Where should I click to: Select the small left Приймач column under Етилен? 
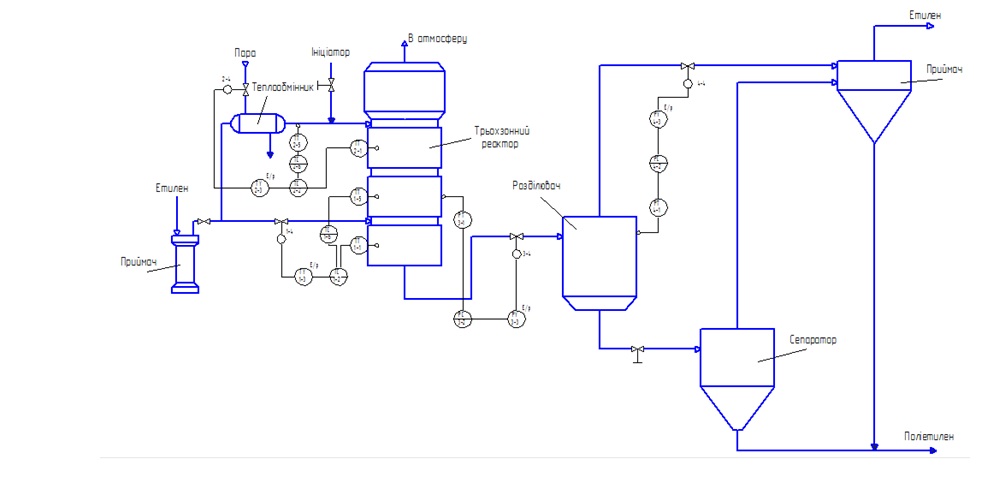(x=185, y=263)
